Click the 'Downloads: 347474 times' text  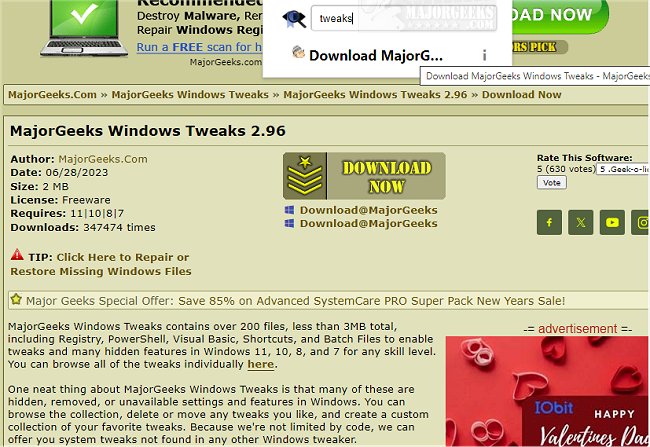click(83, 227)
